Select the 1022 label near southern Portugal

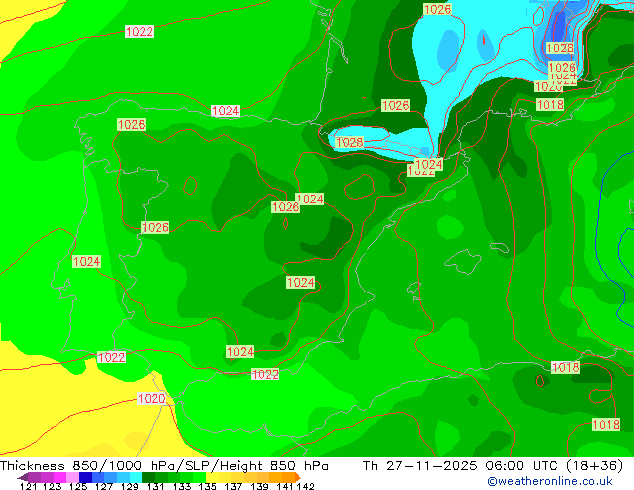point(112,357)
